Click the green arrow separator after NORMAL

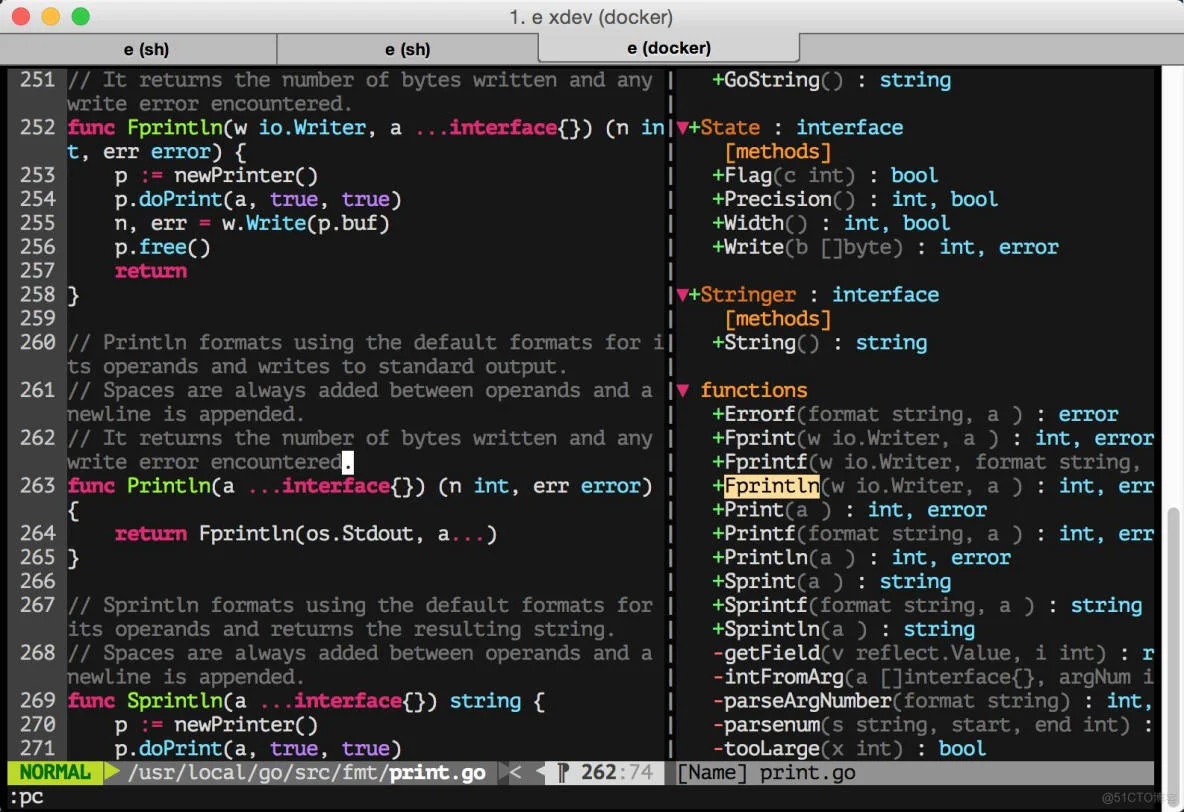pyautogui.click(x=112, y=773)
